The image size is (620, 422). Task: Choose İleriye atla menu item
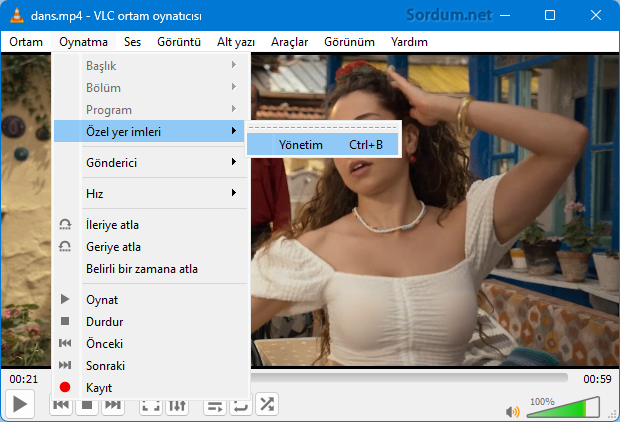[x=149, y=225]
